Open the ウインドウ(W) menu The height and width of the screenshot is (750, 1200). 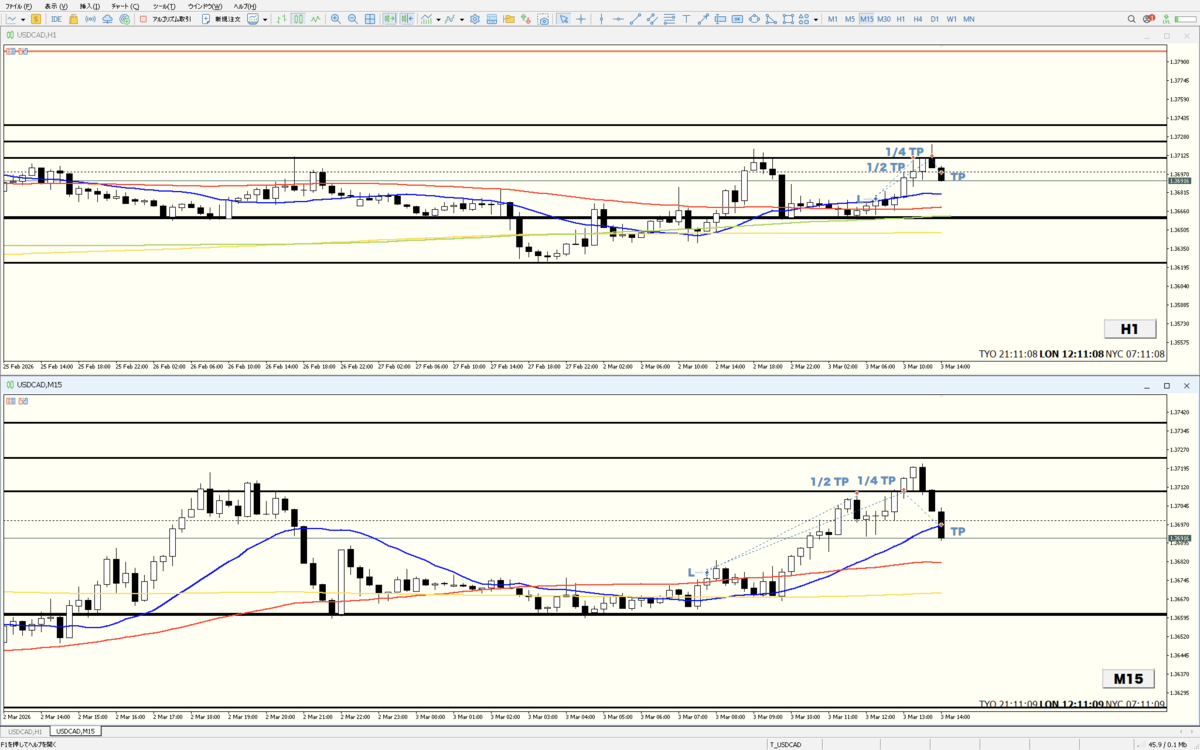click(x=205, y=6)
